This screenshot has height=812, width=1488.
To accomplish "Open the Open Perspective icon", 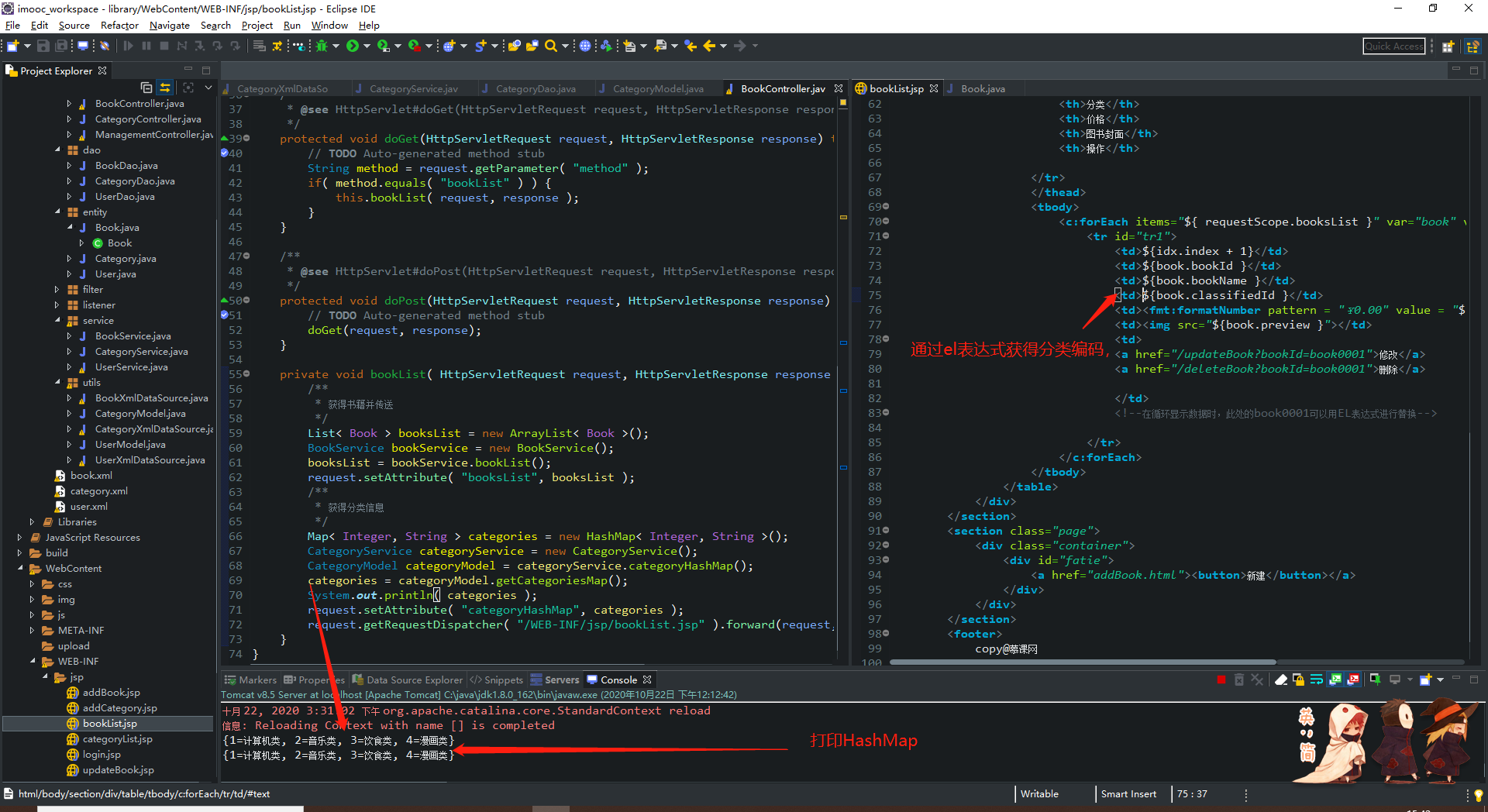I will click(x=1447, y=46).
